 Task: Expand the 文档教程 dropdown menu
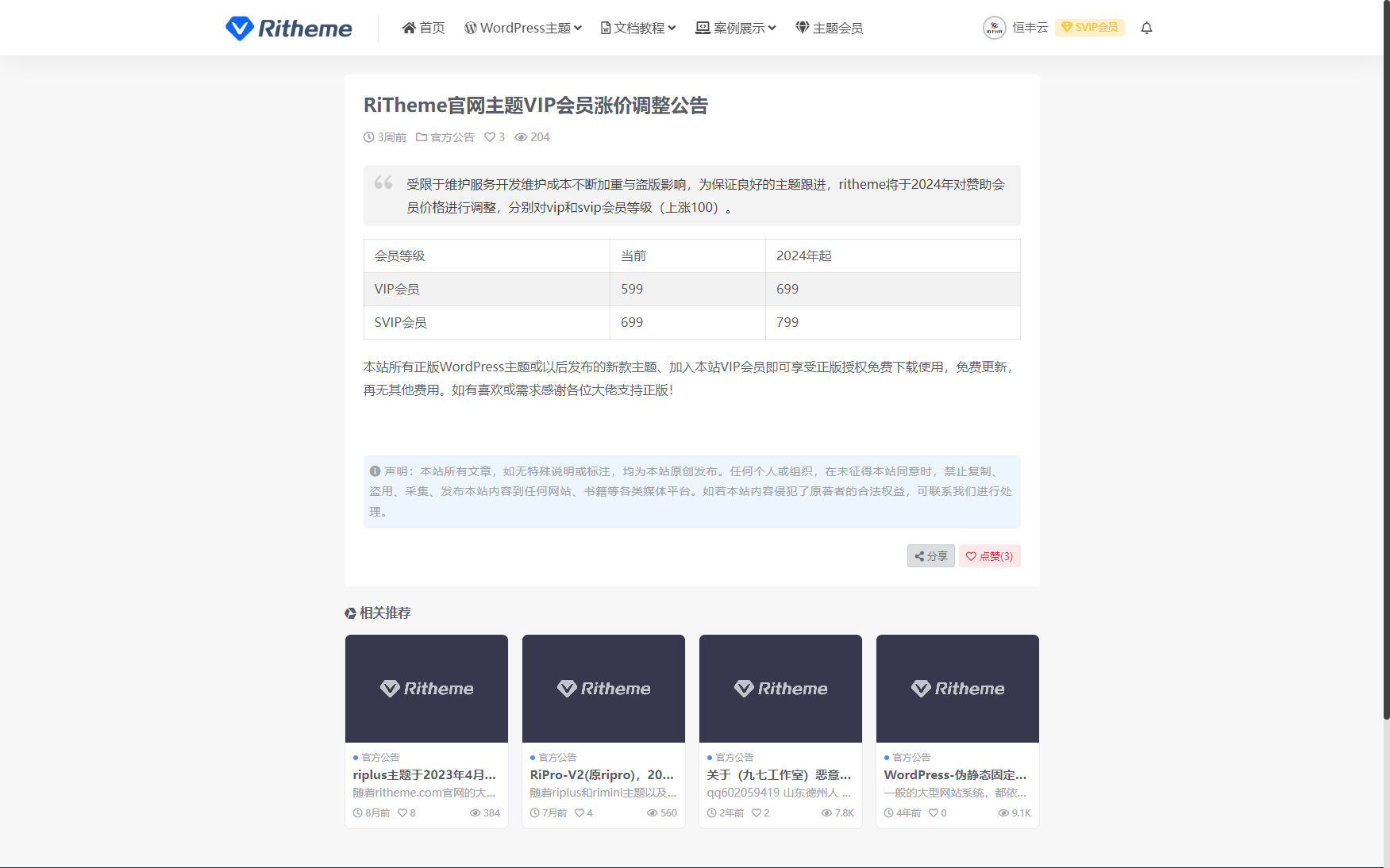(638, 28)
